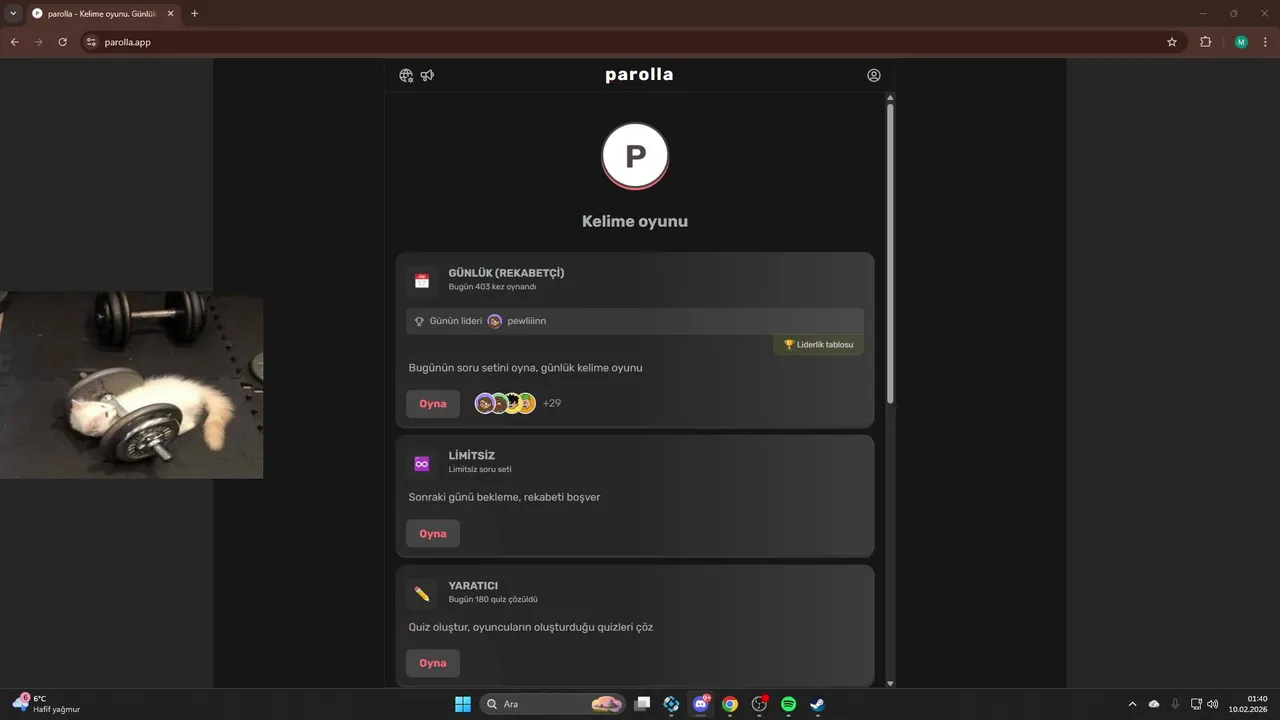Viewport: 1280px width, 720px height.
Task: Open Chrome from the taskbar
Action: 730,704
